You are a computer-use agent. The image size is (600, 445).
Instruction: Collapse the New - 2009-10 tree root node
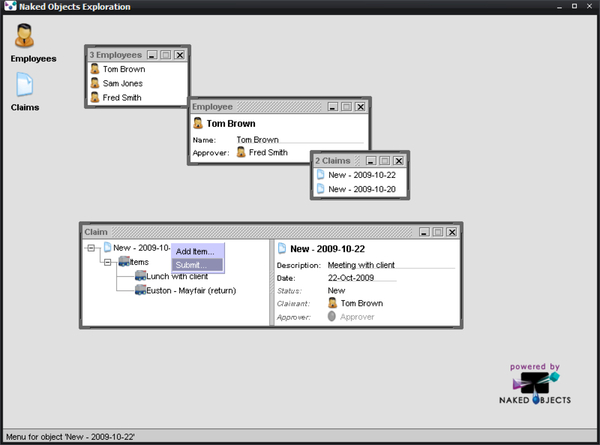point(90,248)
